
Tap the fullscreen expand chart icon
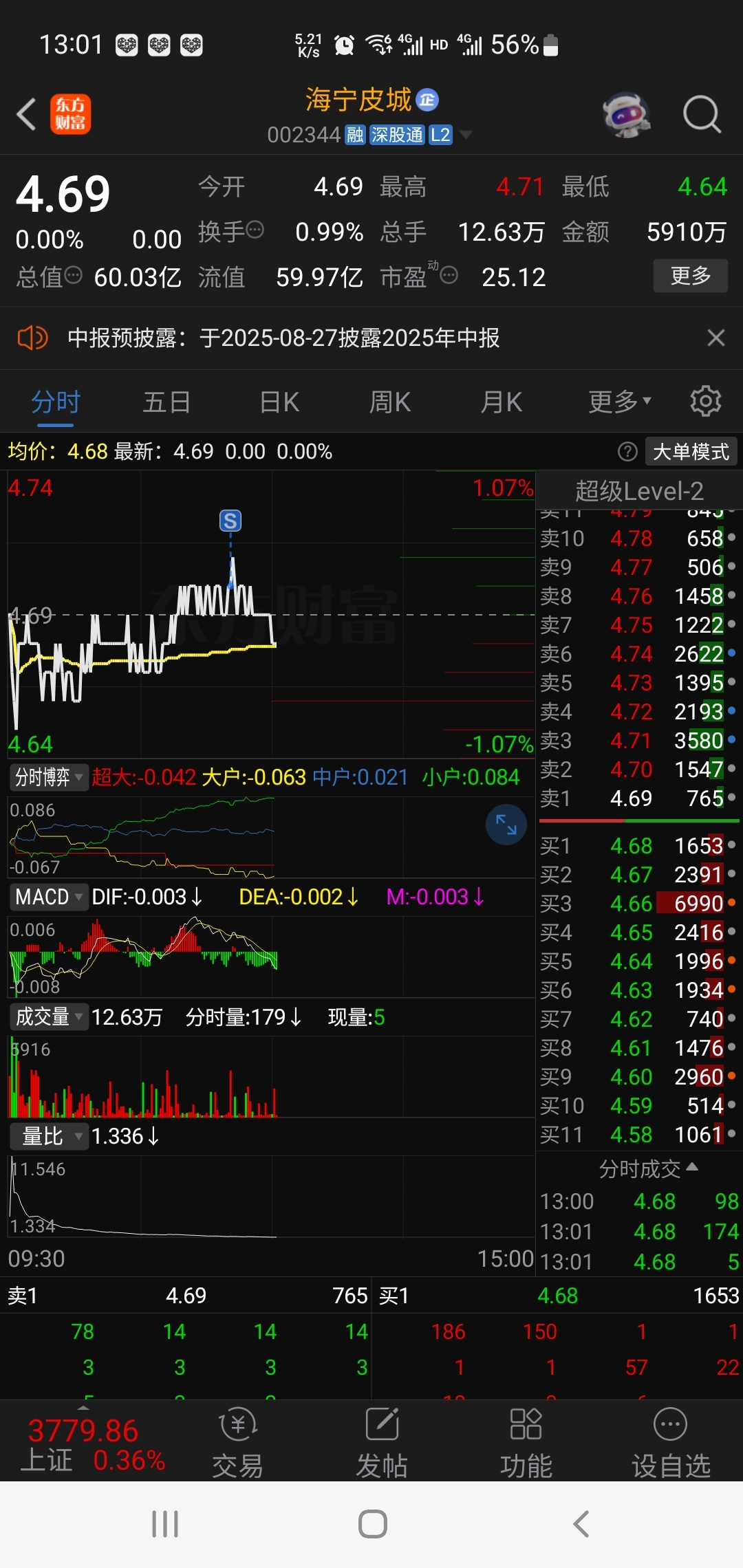click(506, 825)
